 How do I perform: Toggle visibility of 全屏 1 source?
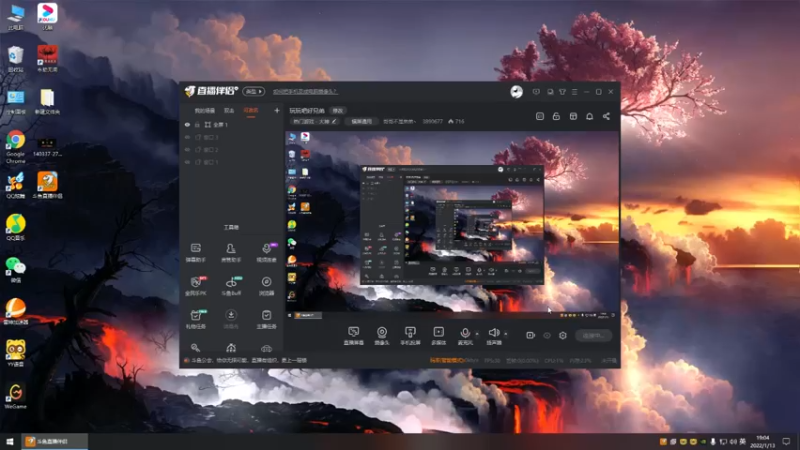click(x=187, y=124)
